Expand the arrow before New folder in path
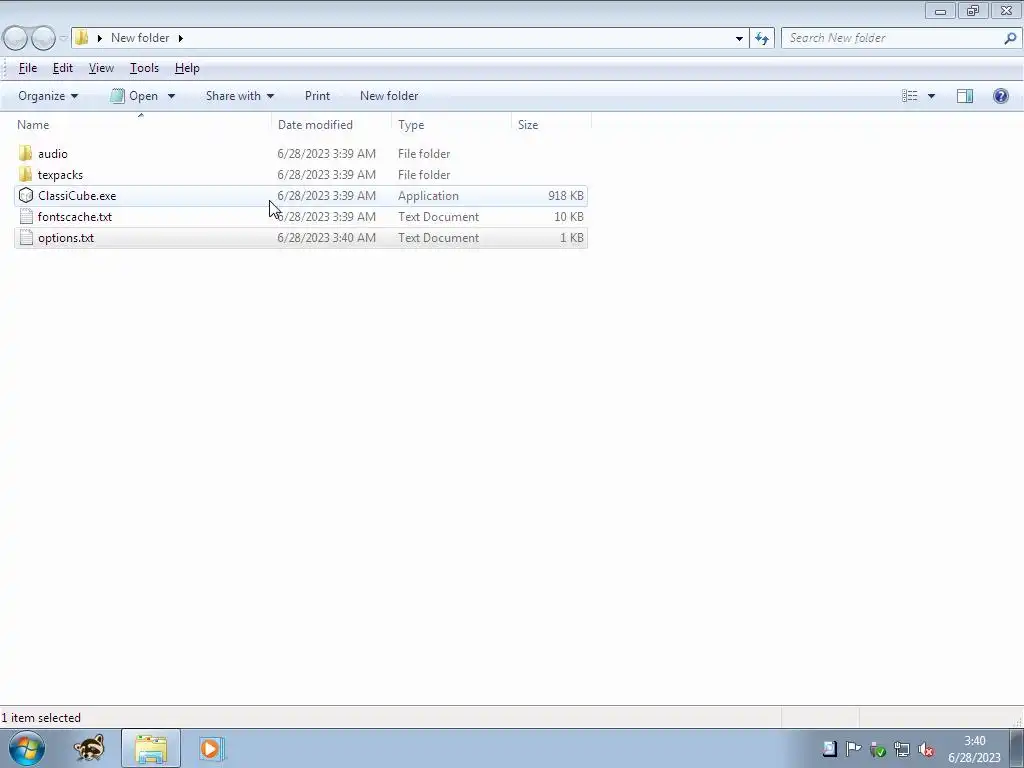1024x768 pixels. 99,38
